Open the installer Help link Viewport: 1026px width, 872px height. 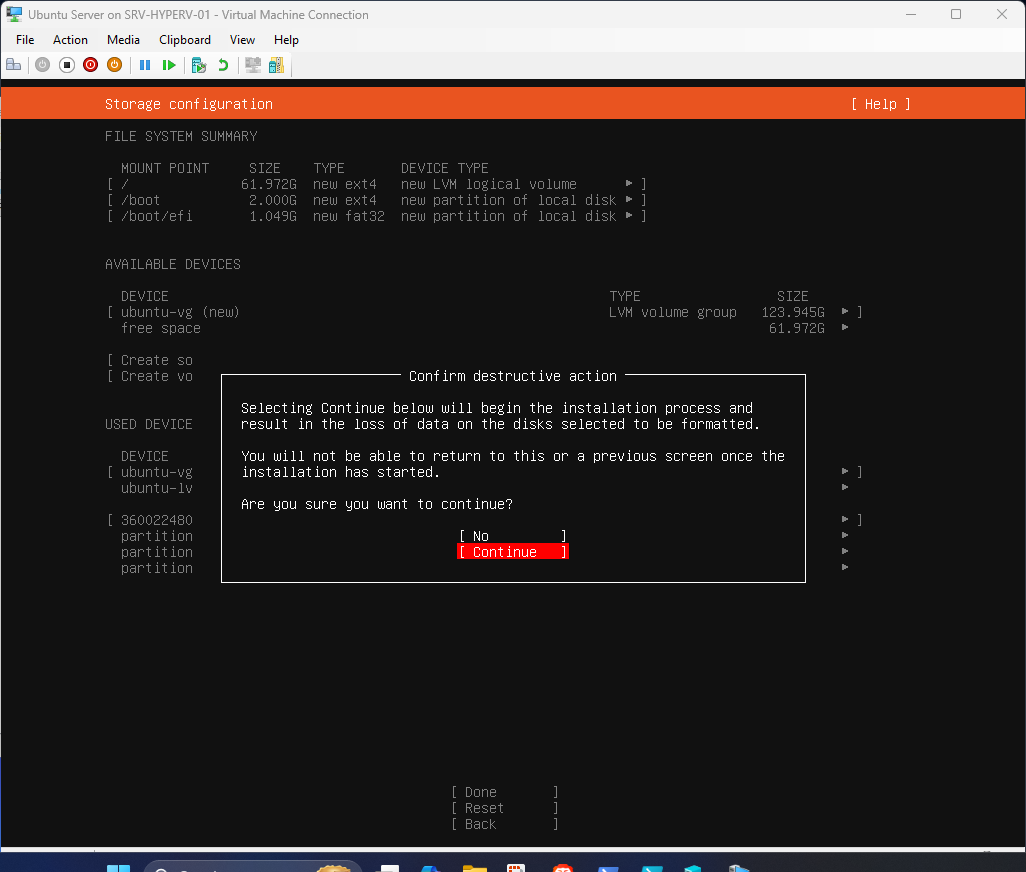(x=879, y=104)
